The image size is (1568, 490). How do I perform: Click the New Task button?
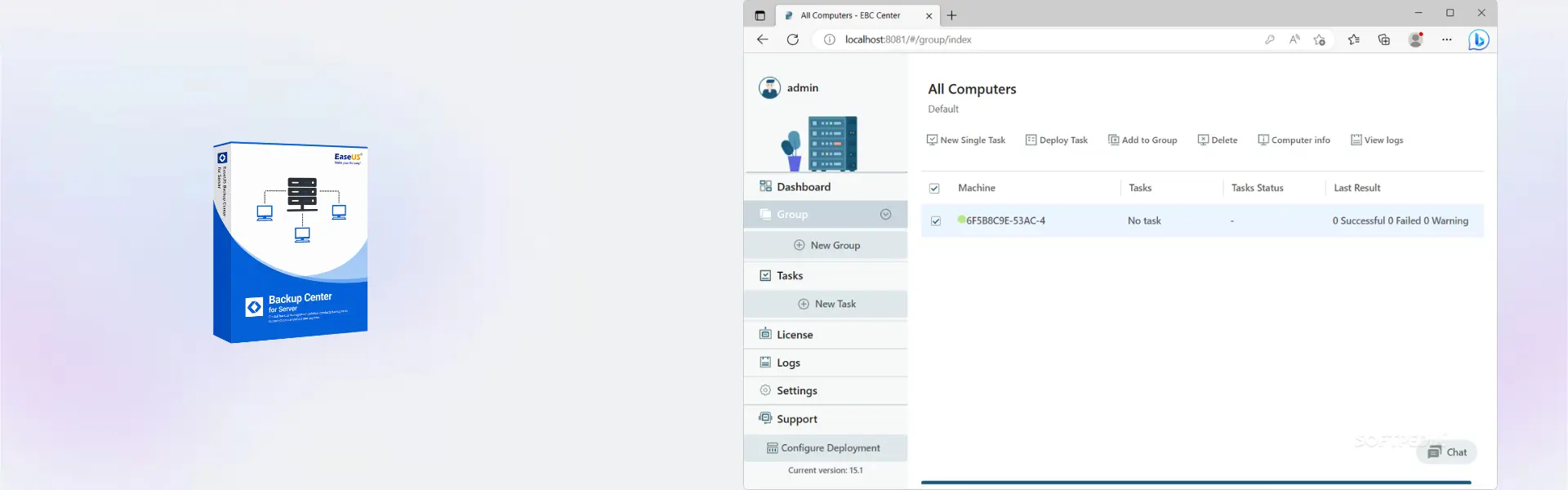(826, 304)
